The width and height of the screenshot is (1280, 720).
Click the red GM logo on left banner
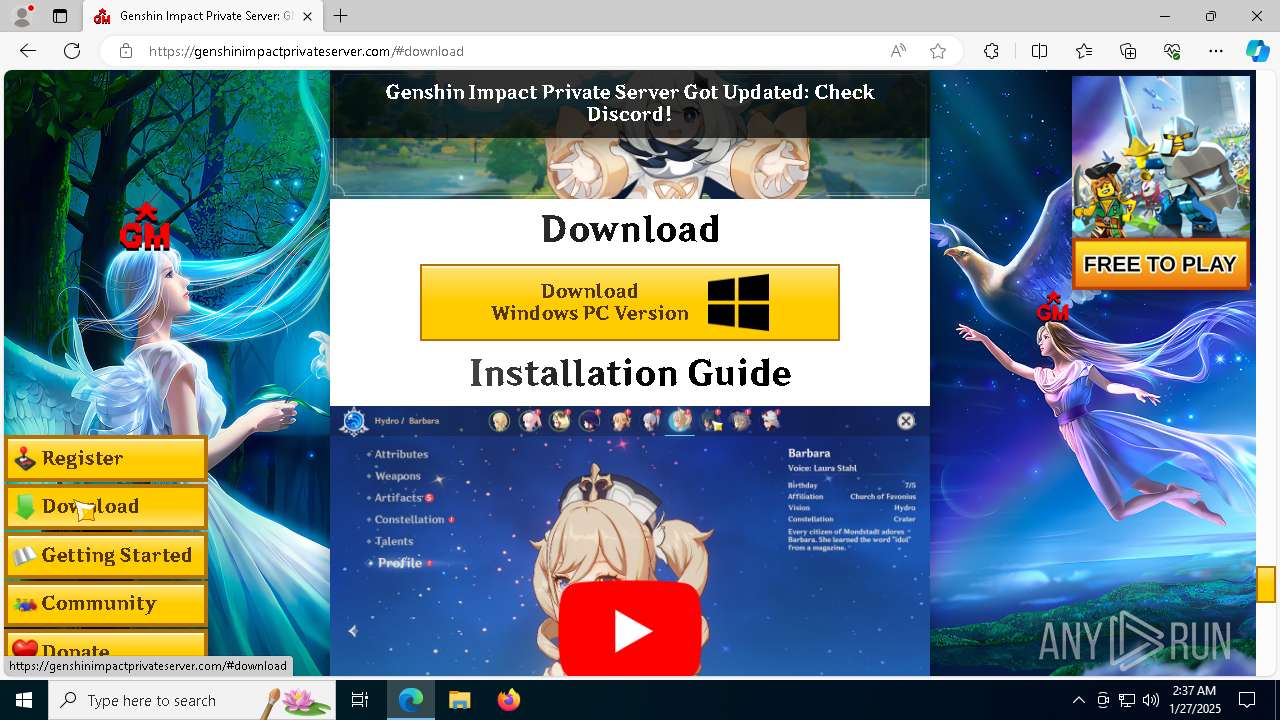pos(145,227)
